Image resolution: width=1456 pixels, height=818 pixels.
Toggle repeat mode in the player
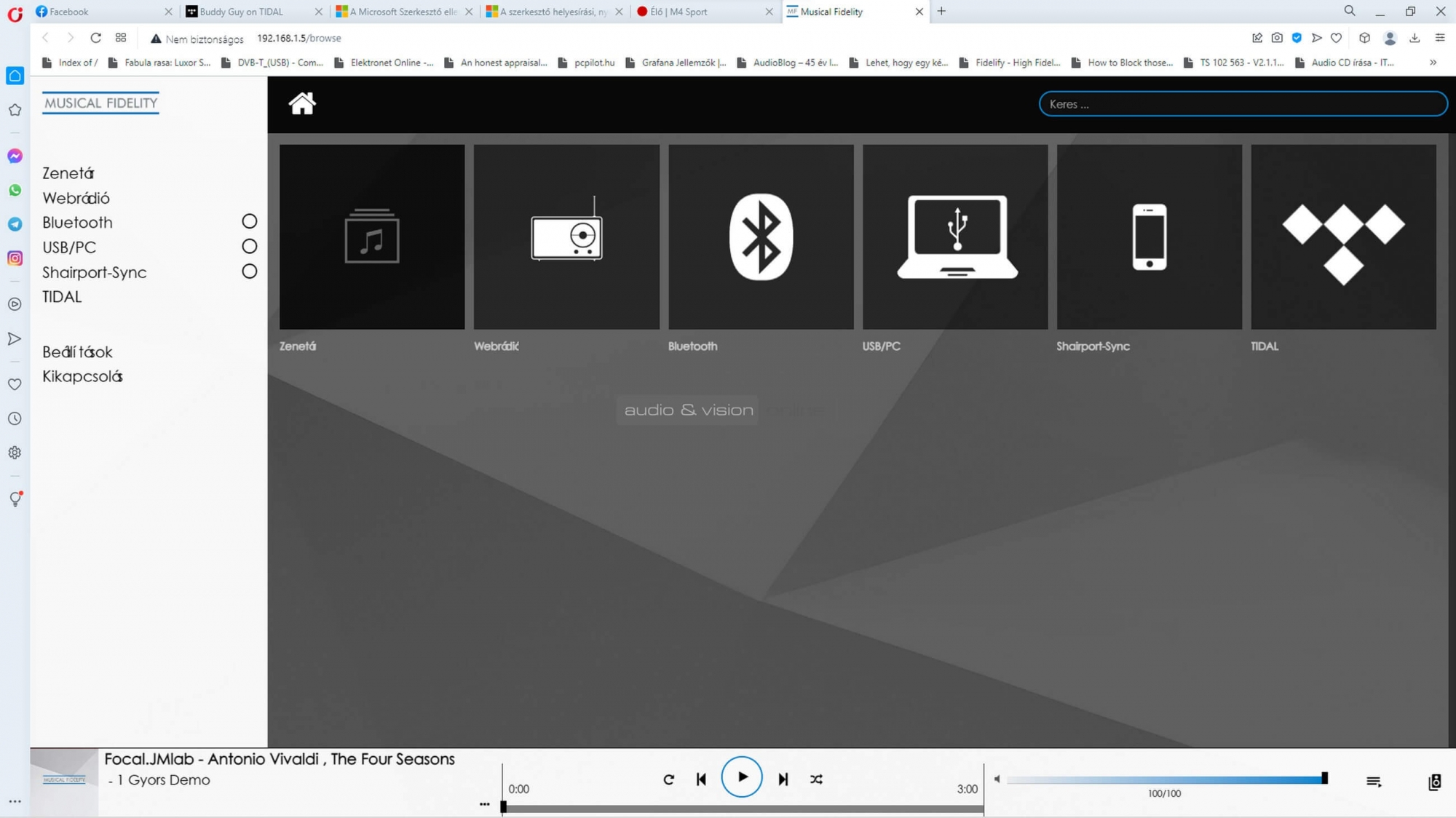[669, 779]
